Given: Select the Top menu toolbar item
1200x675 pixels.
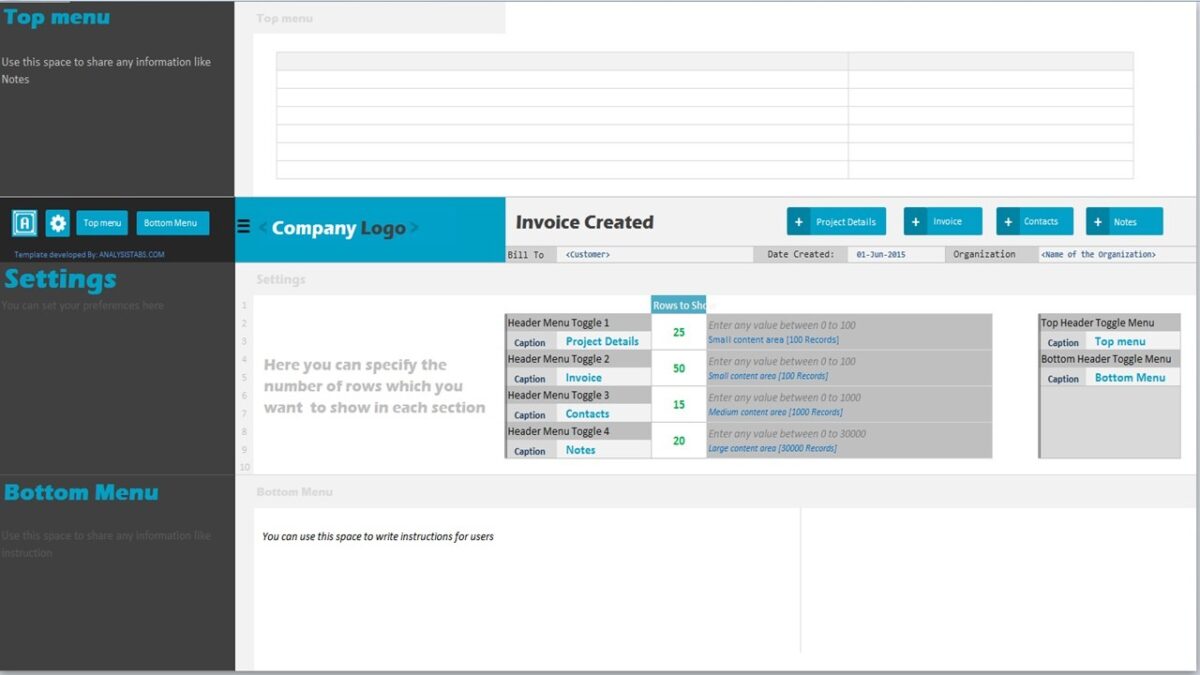Looking at the screenshot, I should point(101,222).
